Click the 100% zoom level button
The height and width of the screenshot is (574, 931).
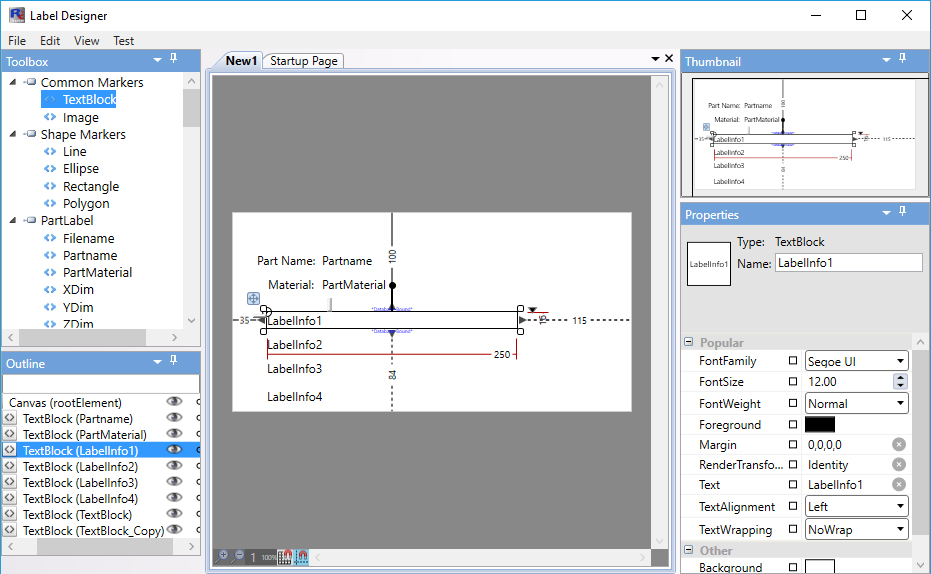pyautogui.click(x=268, y=557)
